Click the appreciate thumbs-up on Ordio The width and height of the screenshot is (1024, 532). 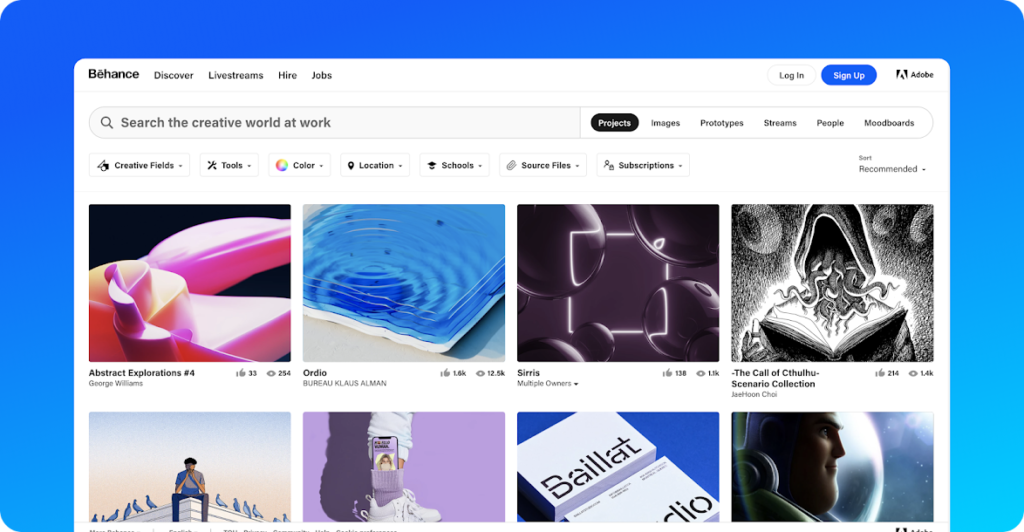click(x=445, y=373)
